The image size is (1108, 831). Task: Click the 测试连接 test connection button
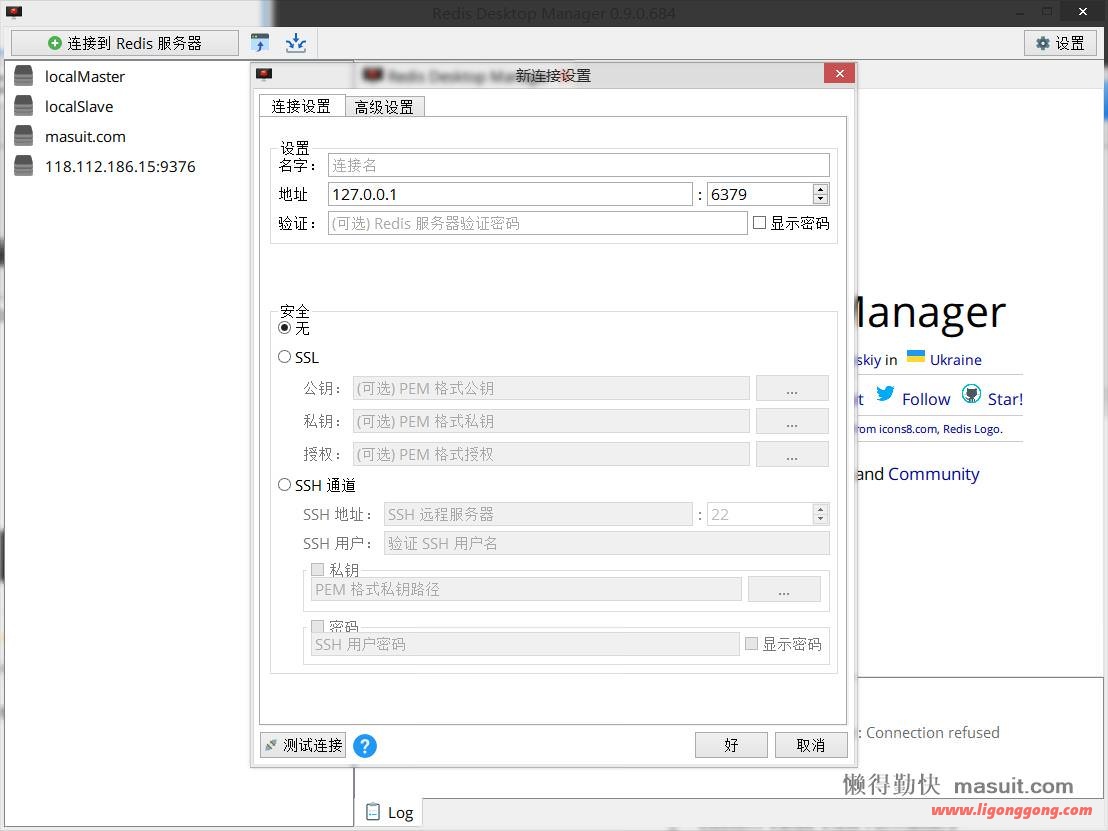click(303, 745)
